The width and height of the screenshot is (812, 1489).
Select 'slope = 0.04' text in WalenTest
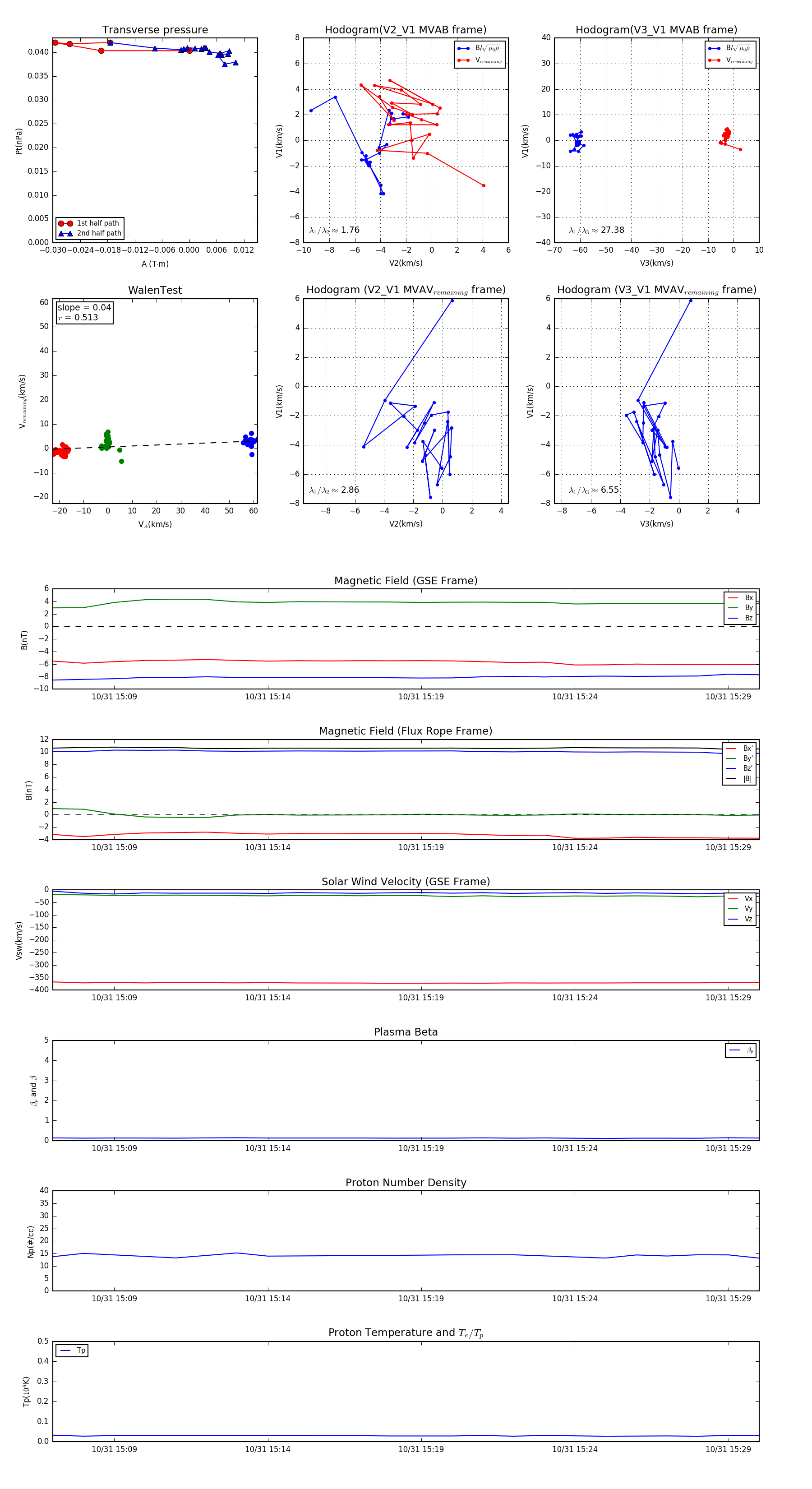[x=84, y=308]
